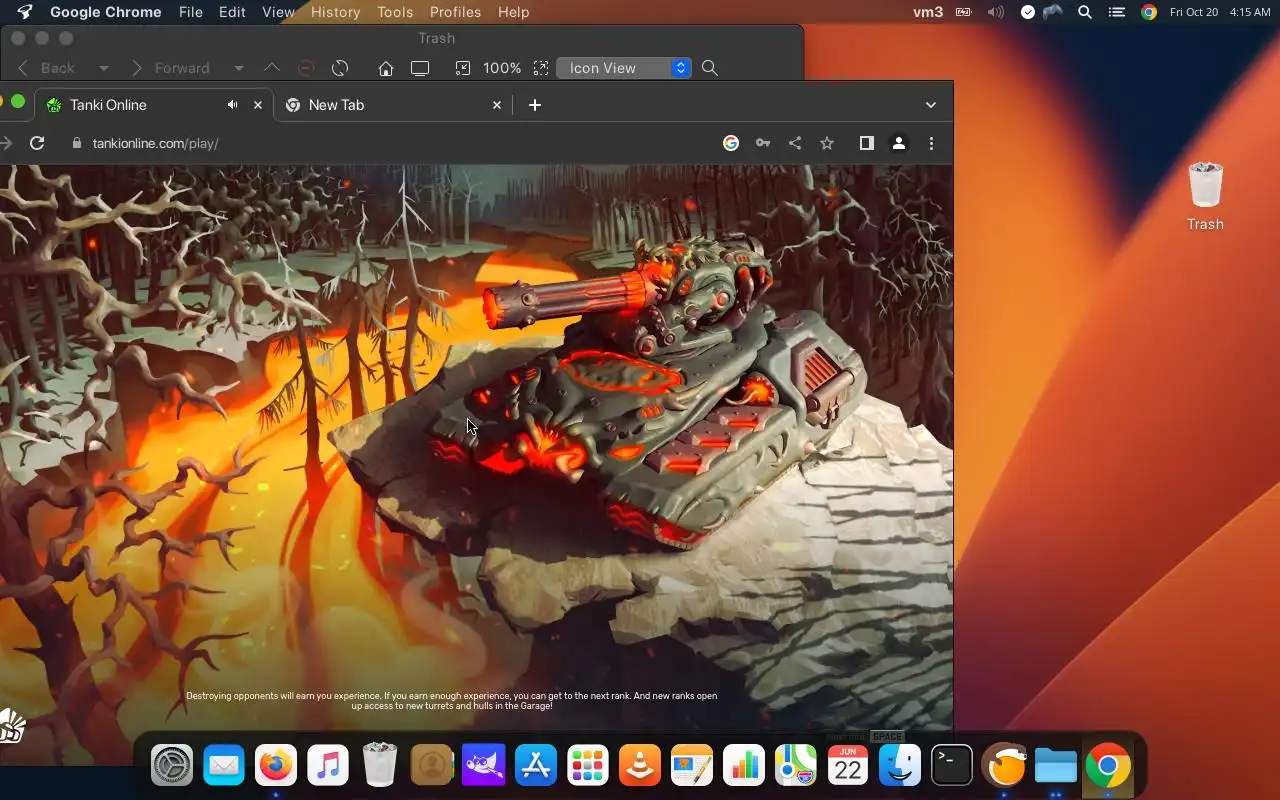Open the Help menu

pos(513,12)
